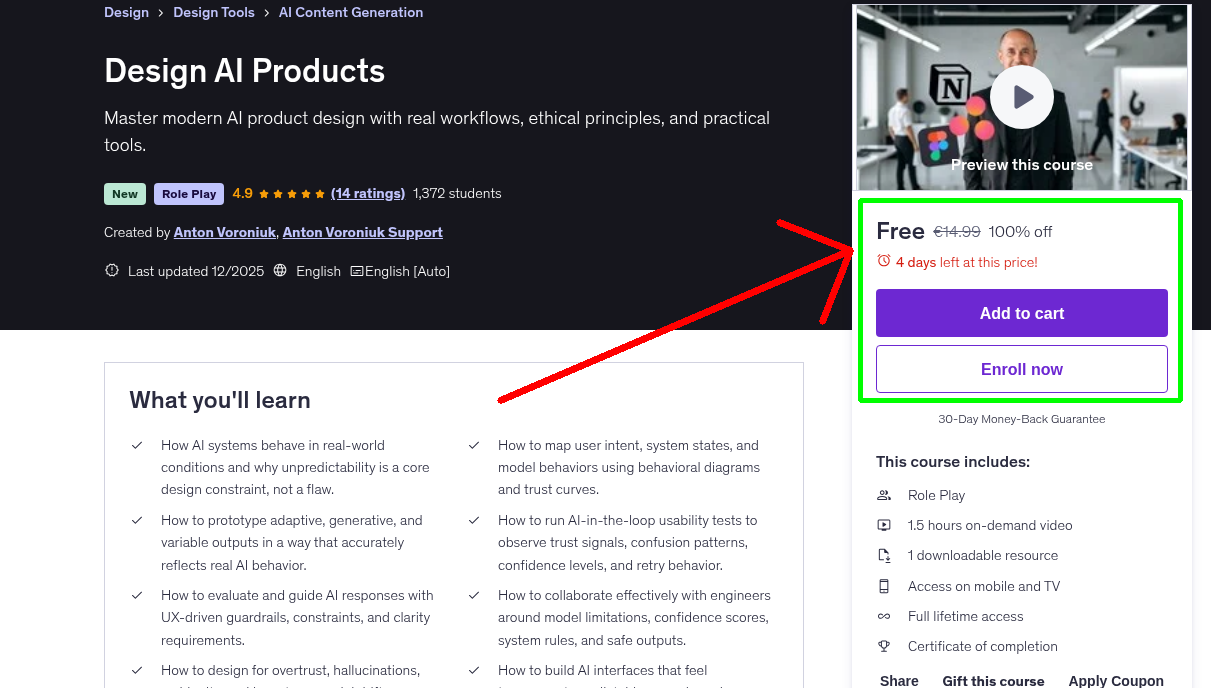Open the 14 ratings link
This screenshot has width=1211, height=688.
[368, 193]
